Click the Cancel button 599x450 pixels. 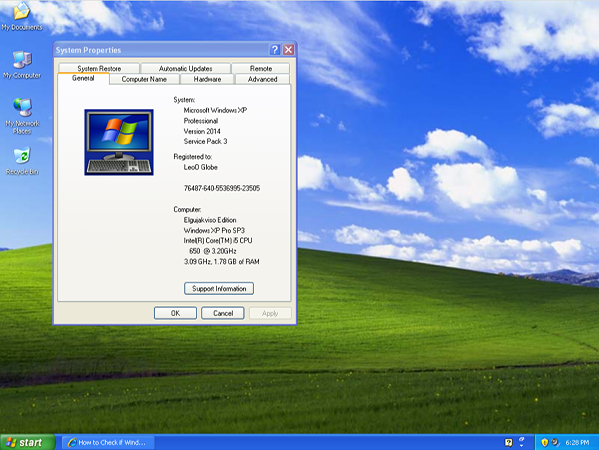[223, 313]
